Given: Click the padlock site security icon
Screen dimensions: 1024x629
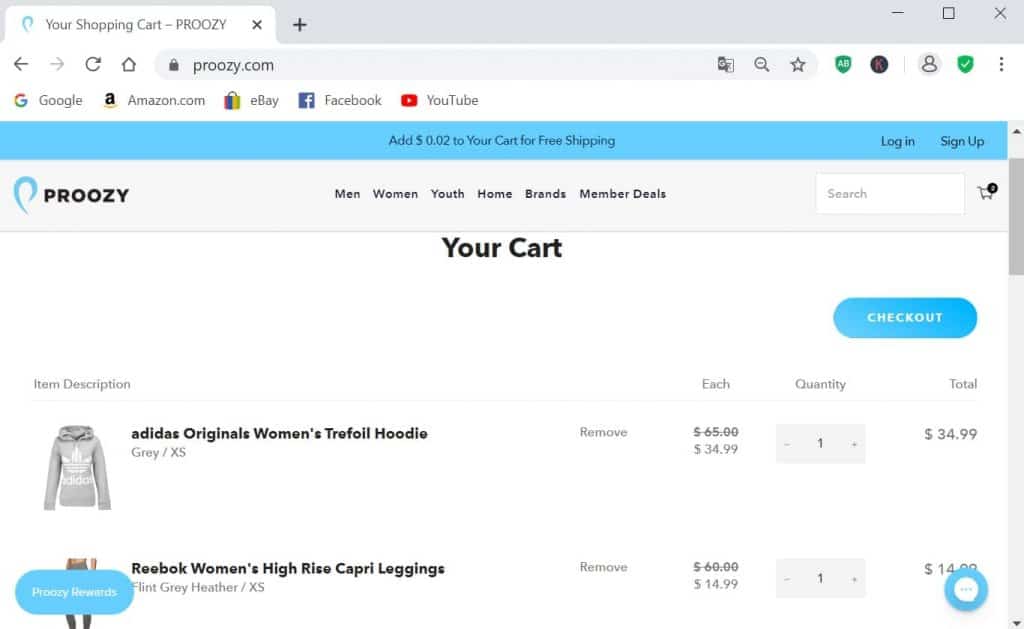Looking at the screenshot, I should [173, 65].
